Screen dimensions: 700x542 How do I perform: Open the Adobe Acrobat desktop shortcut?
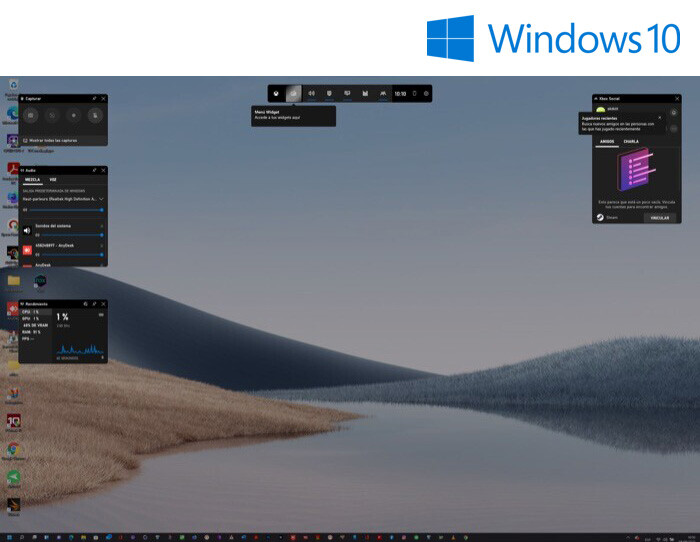(x=13, y=169)
